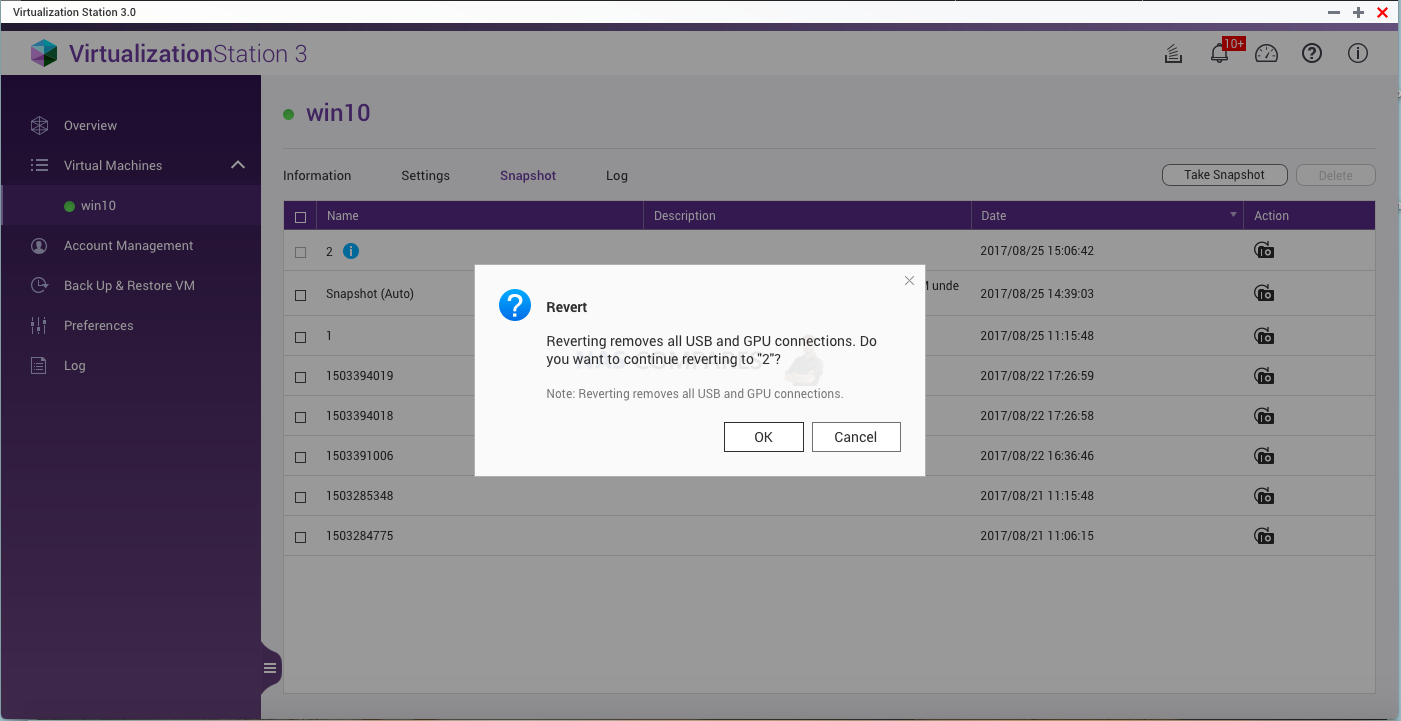The height and width of the screenshot is (721, 1401).
Task: Click the Take Snapshot button
Action: (x=1225, y=175)
